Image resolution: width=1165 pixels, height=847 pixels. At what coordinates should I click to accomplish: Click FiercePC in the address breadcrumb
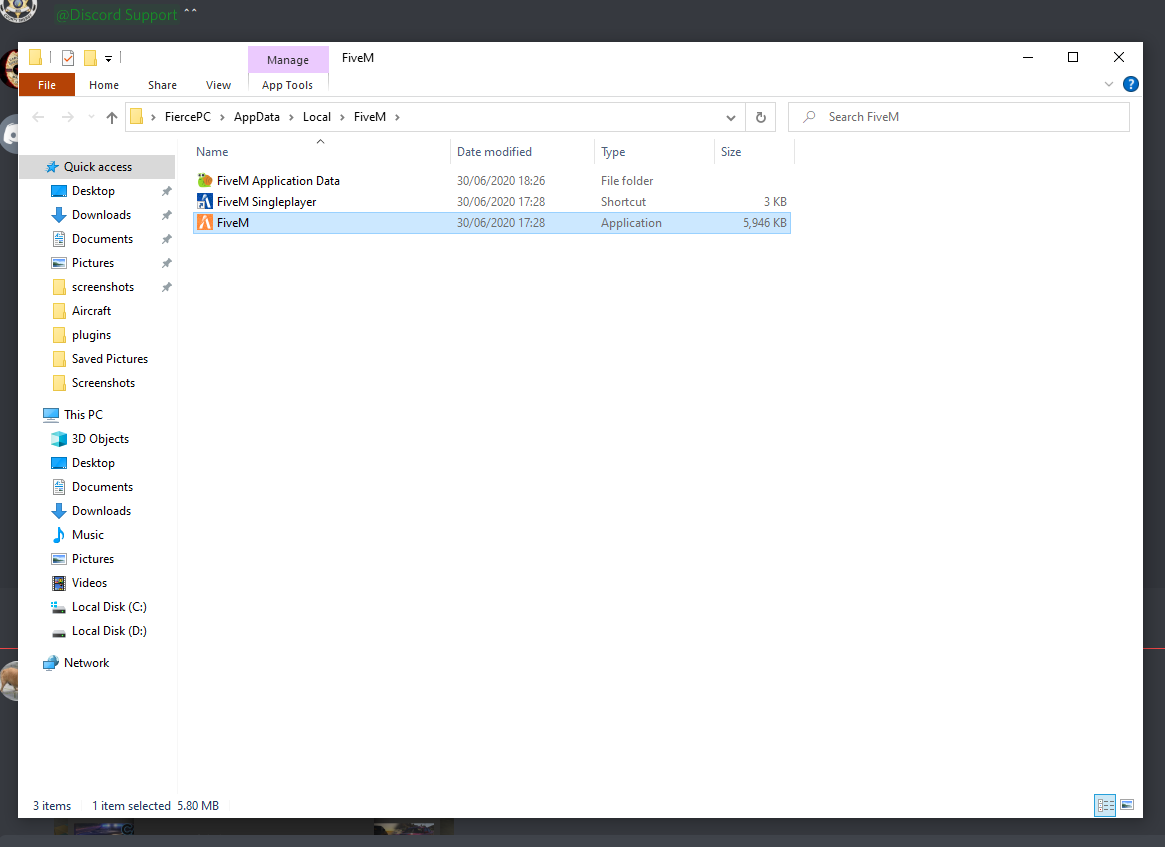click(187, 117)
